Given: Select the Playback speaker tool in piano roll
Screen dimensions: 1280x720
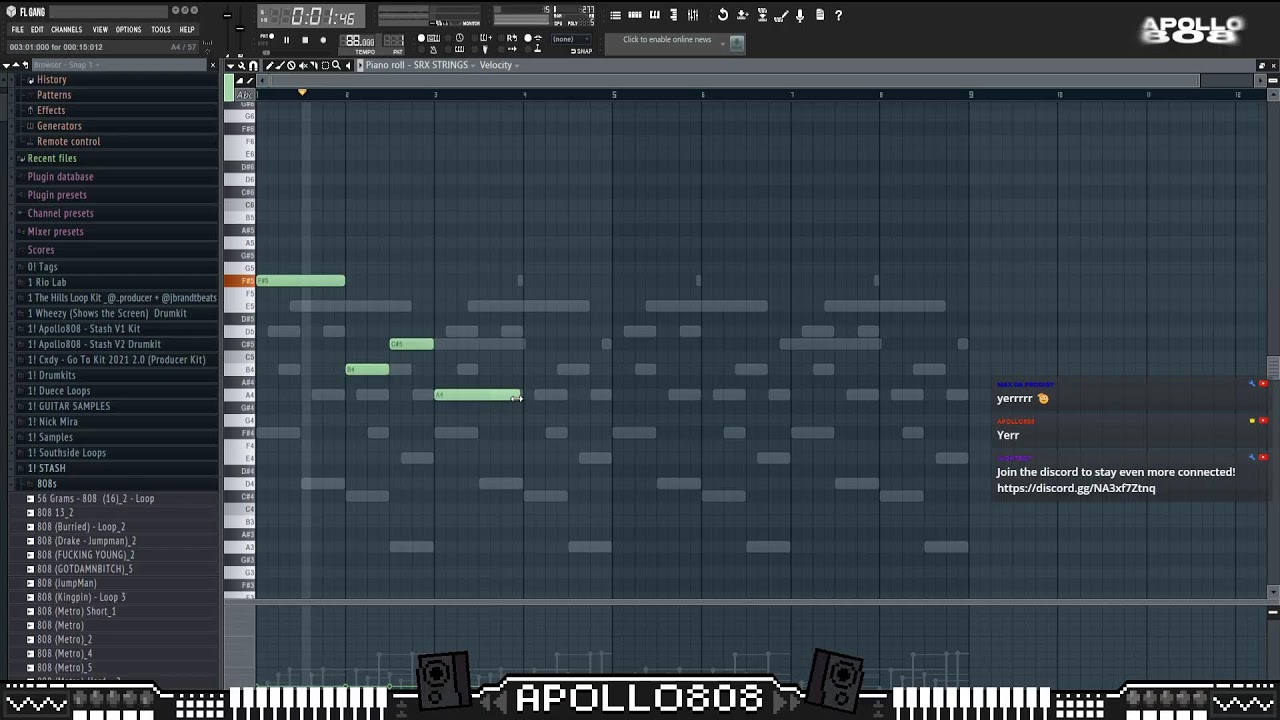Looking at the screenshot, I should [347, 65].
